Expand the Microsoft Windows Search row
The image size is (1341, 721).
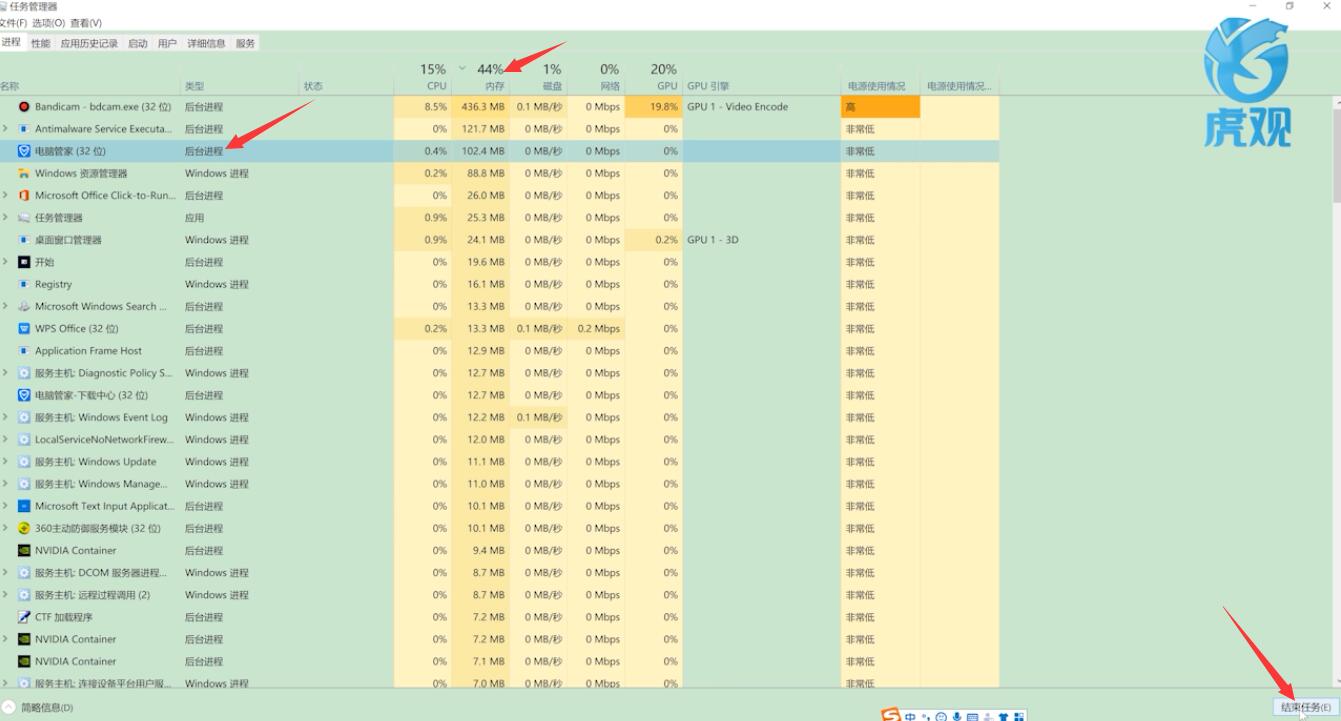pyautogui.click(x=6, y=307)
